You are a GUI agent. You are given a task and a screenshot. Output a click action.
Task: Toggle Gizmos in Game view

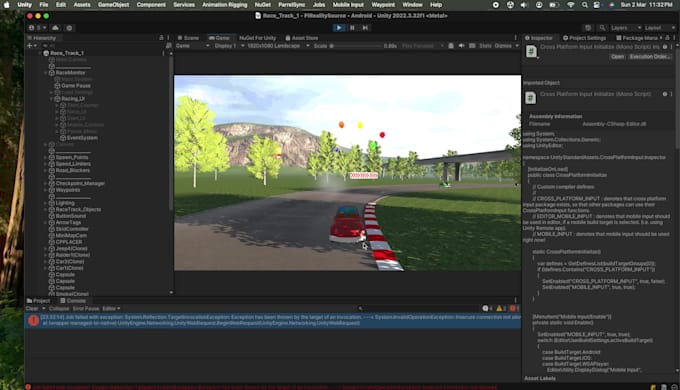(x=503, y=46)
